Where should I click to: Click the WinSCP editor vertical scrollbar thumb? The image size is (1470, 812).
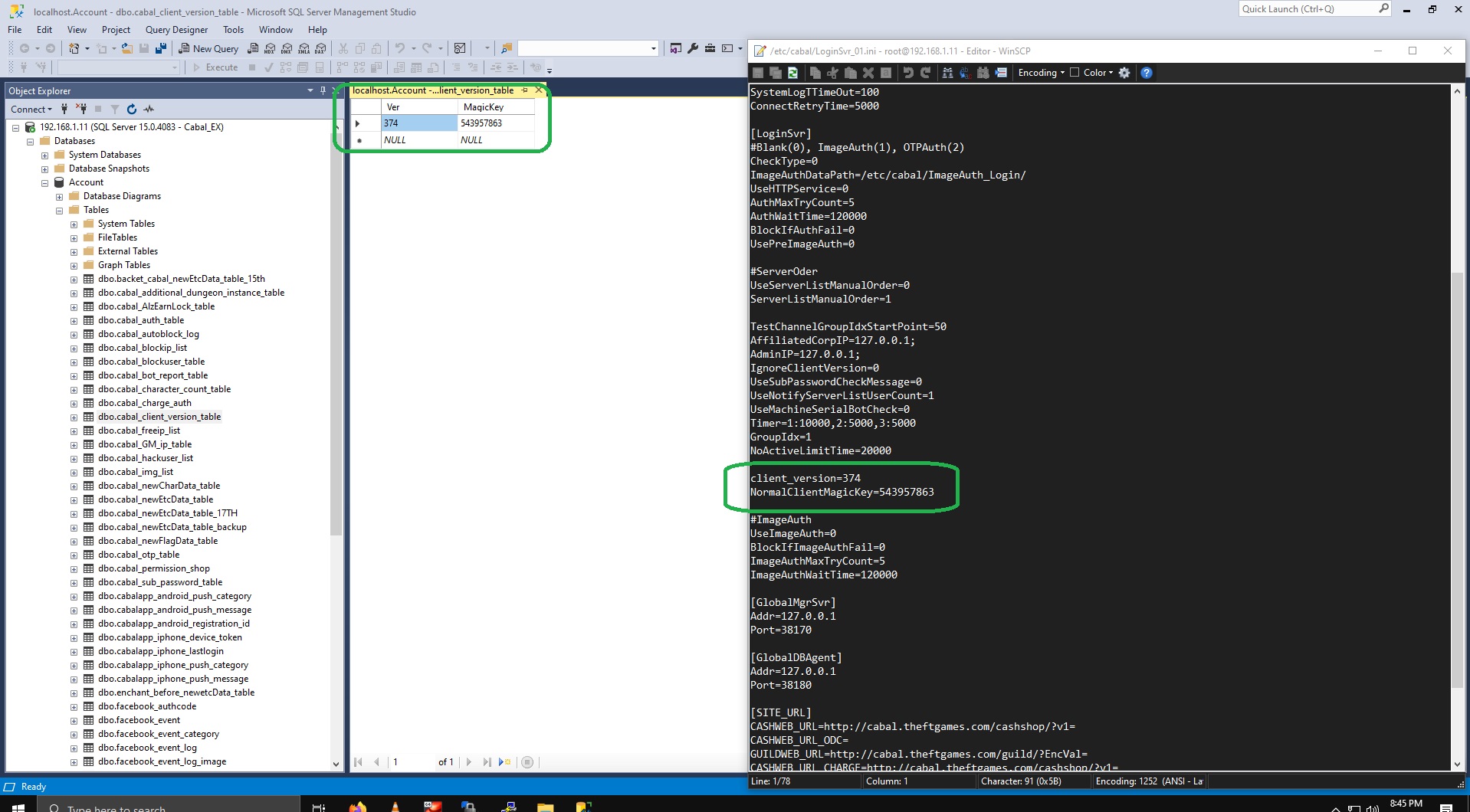1457,480
